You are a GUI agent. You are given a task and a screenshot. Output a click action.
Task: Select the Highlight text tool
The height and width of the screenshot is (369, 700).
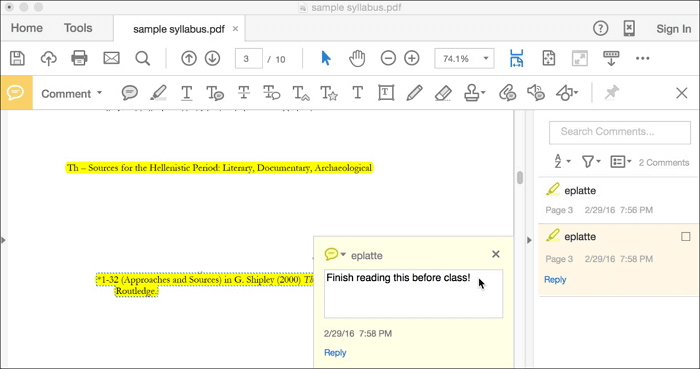(x=158, y=93)
